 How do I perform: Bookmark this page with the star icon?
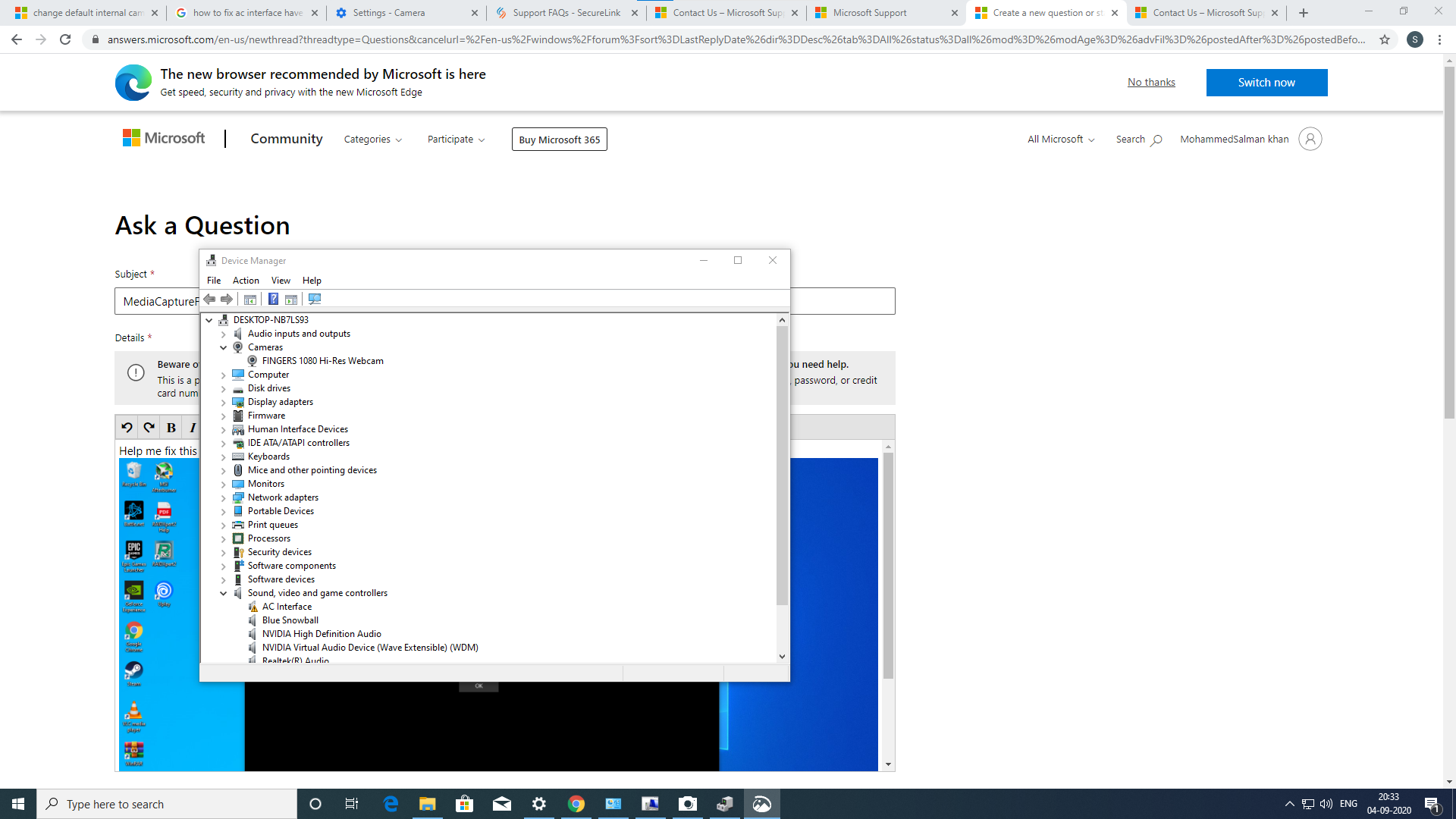pos(1385,39)
